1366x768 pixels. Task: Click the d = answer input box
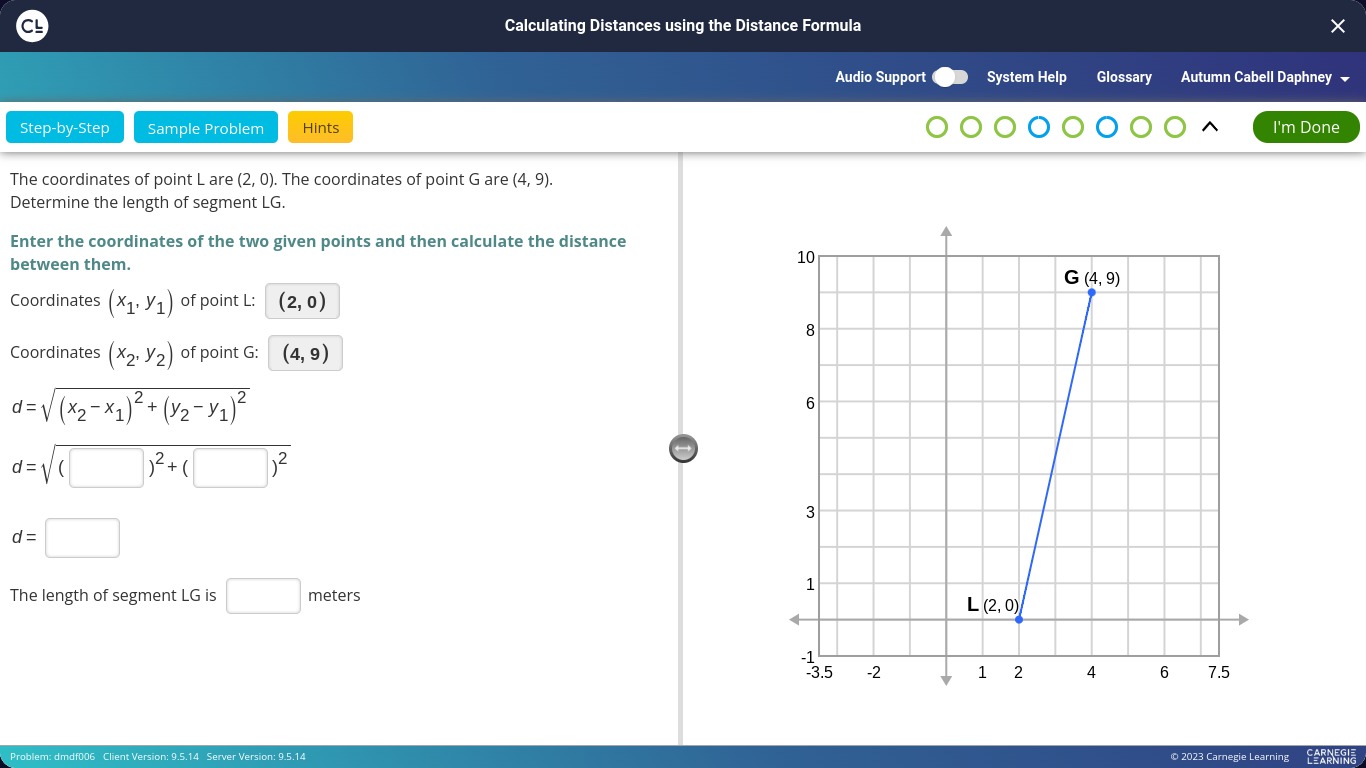[x=83, y=538]
